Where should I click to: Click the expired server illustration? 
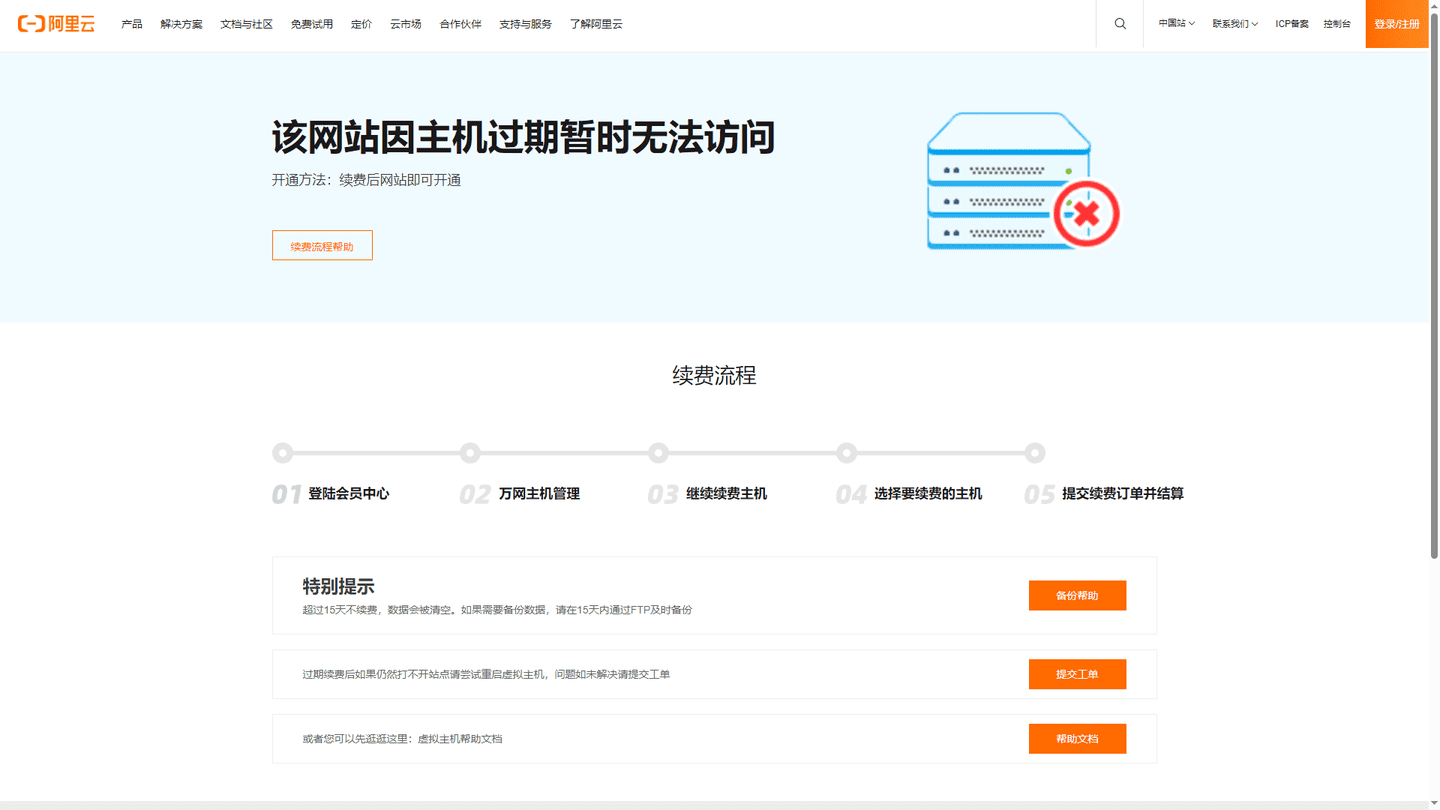[x=1023, y=181]
